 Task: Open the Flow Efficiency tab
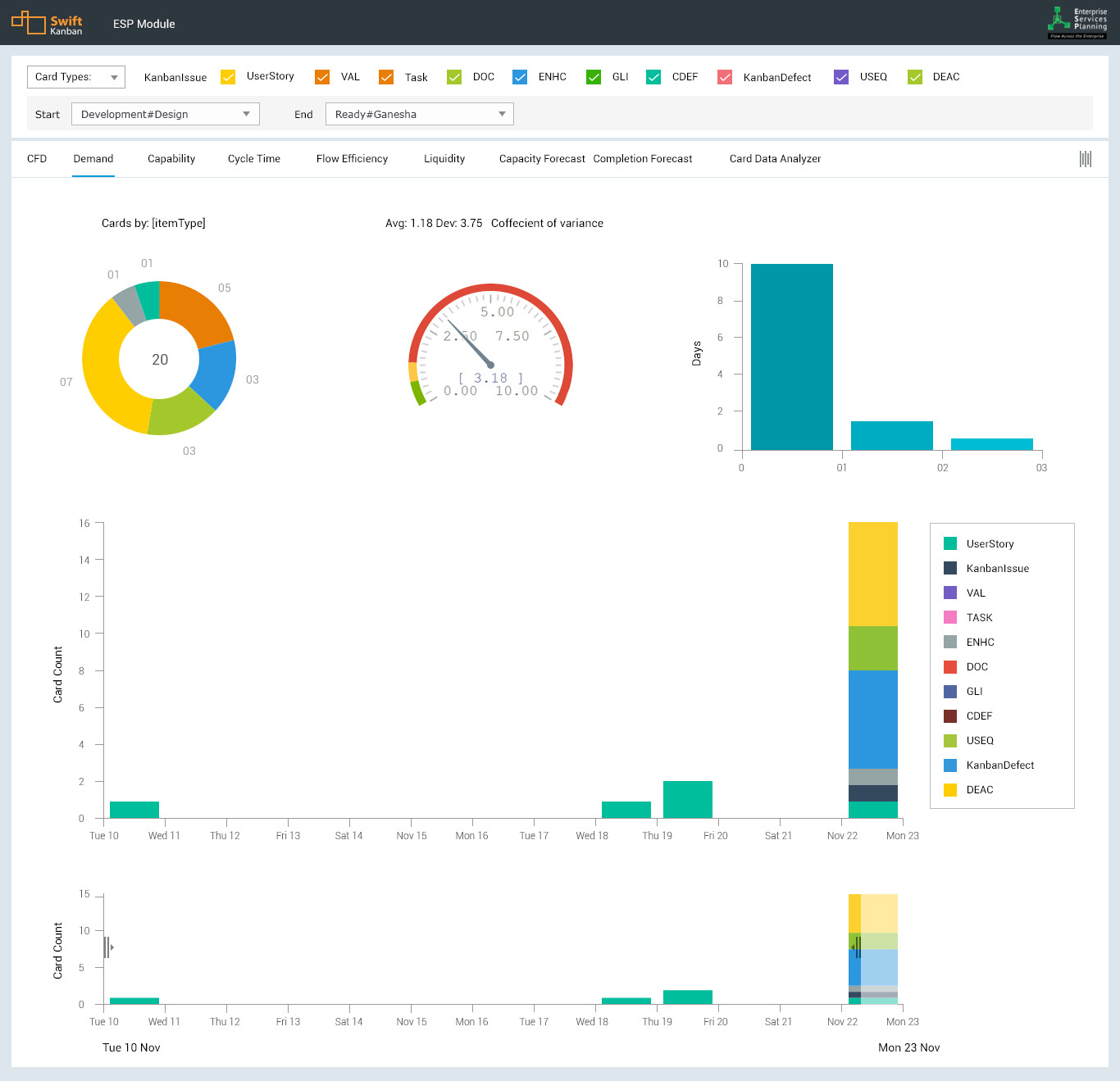click(352, 159)
